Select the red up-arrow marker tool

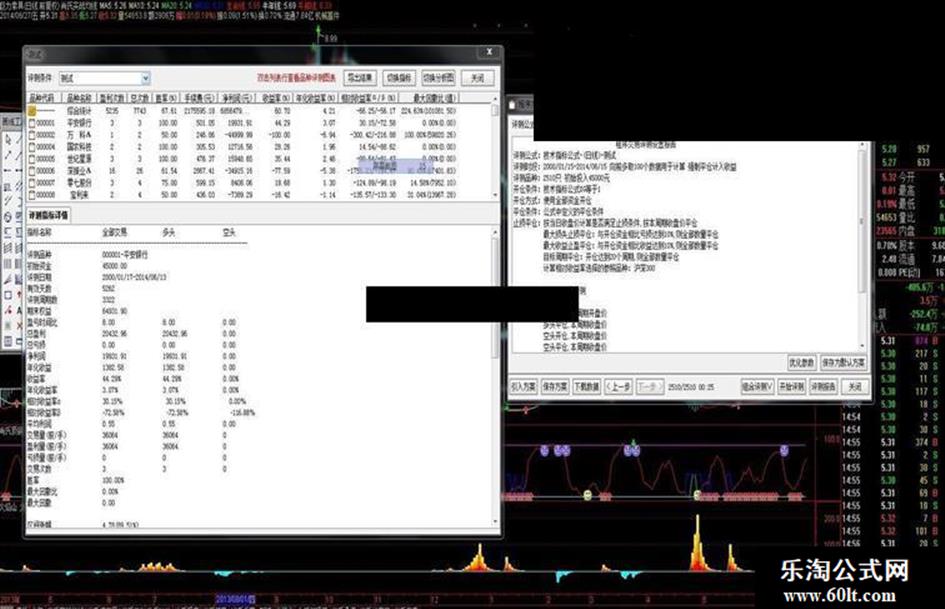click(x=19, y=295)
